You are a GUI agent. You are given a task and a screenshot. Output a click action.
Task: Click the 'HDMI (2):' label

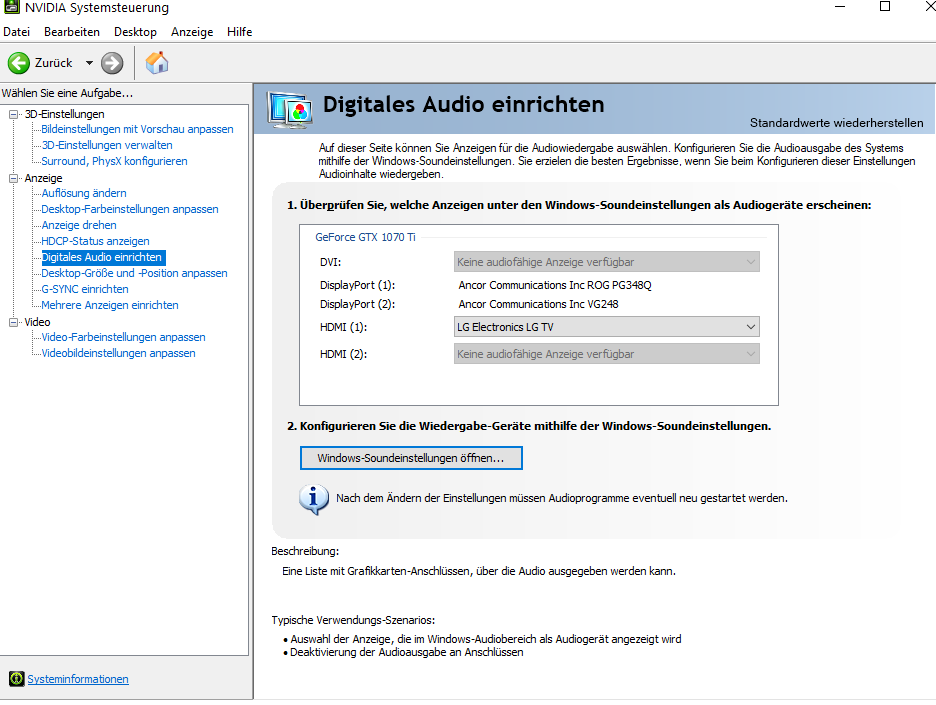tap(343, 354)
